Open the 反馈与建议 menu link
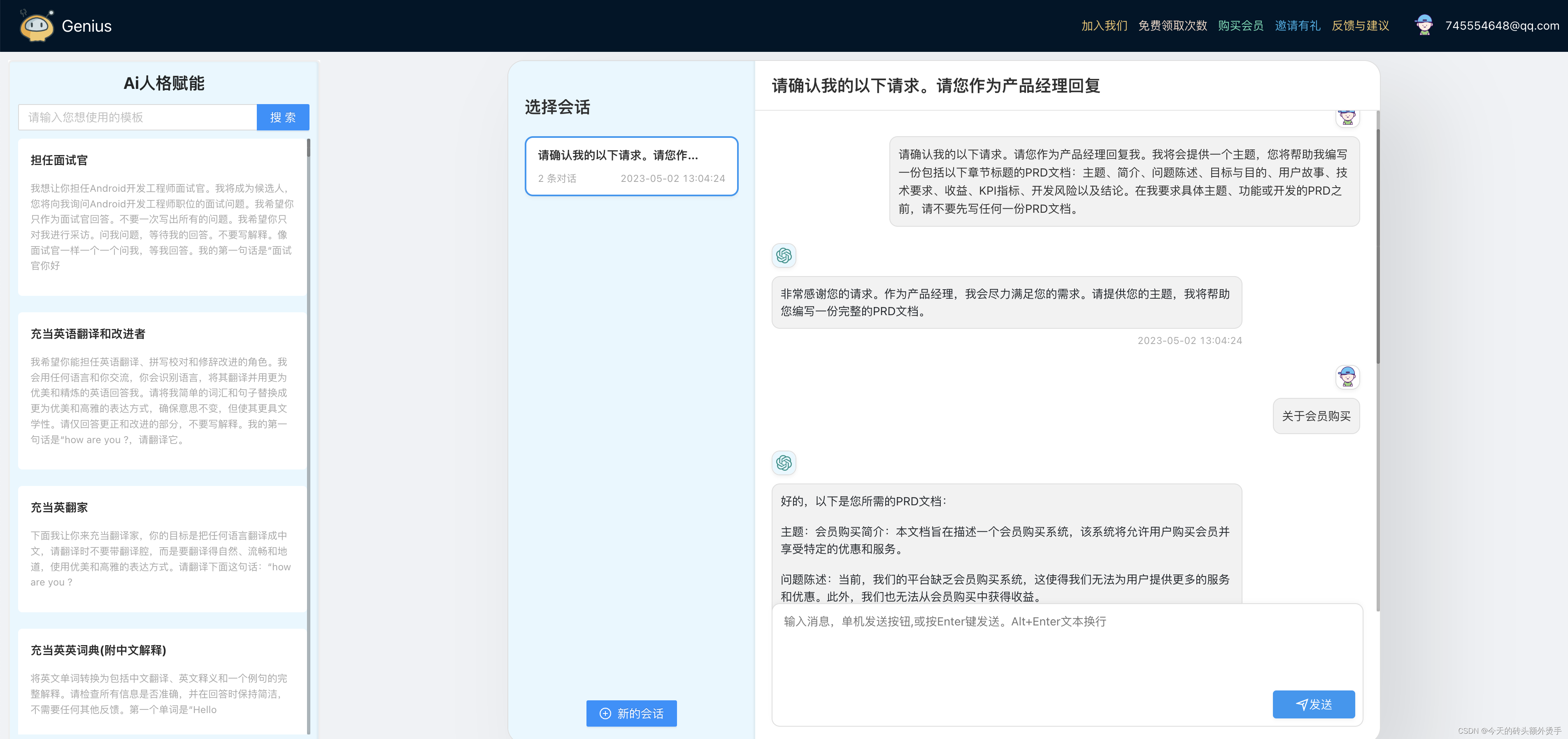This screenshot has height=739, width=1568. (x=1361, y=26)
